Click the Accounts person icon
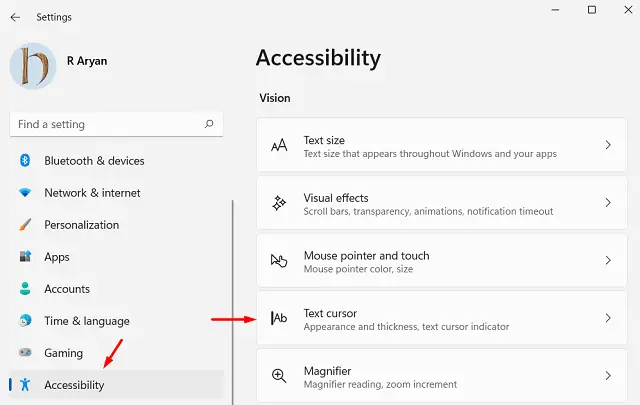The image size is (640, 405). pyautogui.click(x=25, y=289)
